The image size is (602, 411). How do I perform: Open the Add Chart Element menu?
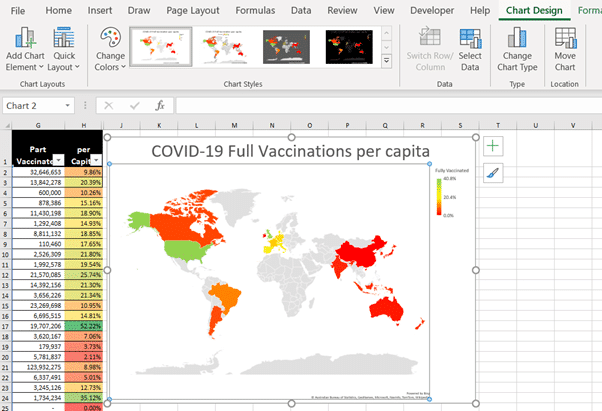[25, 49]
